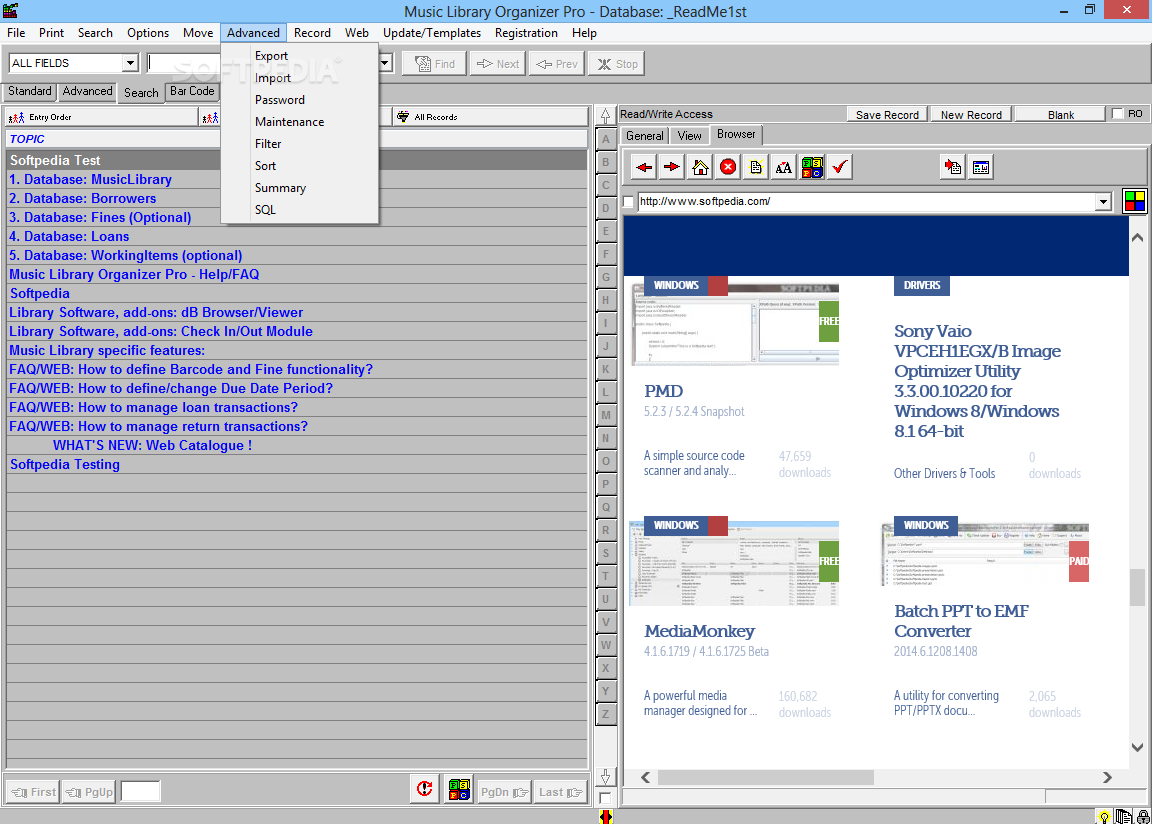1152x824 pixels.
Task: Click the Prev search button
Action: pyautogui.click(x=557, y=64)
